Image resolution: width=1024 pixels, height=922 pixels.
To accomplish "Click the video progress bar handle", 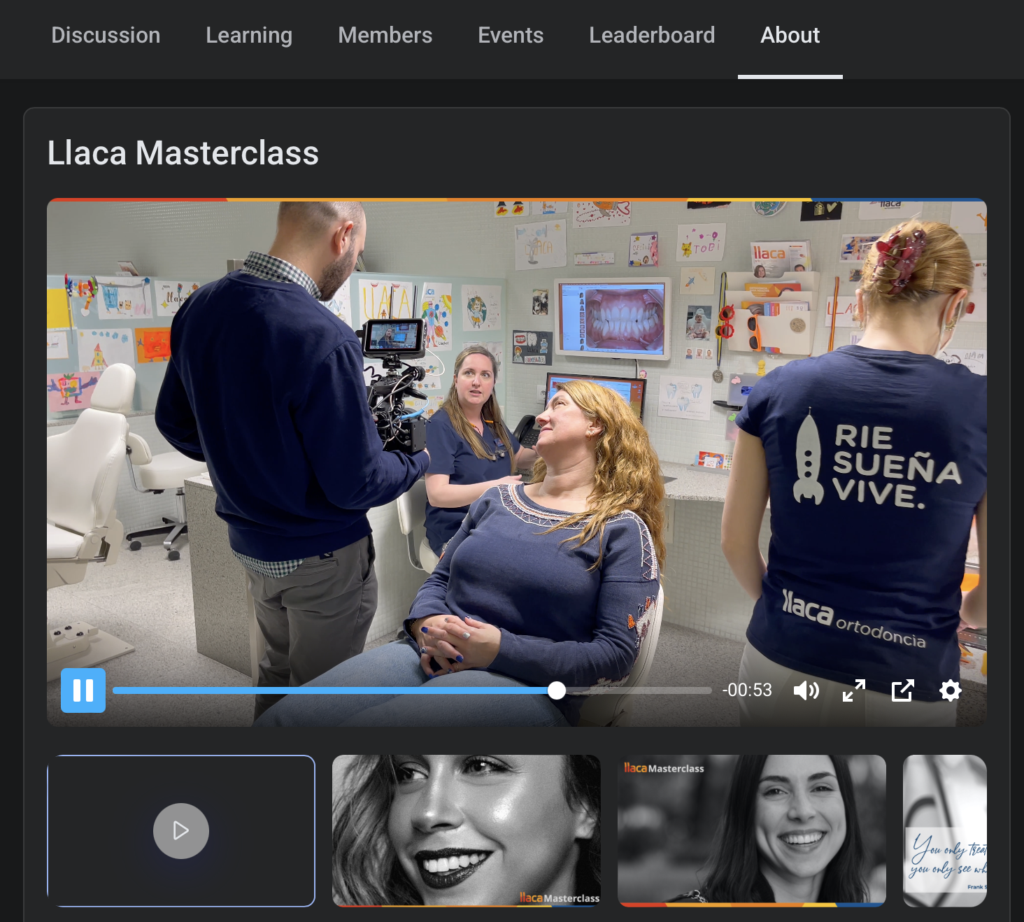I will [x=556, y=690].
